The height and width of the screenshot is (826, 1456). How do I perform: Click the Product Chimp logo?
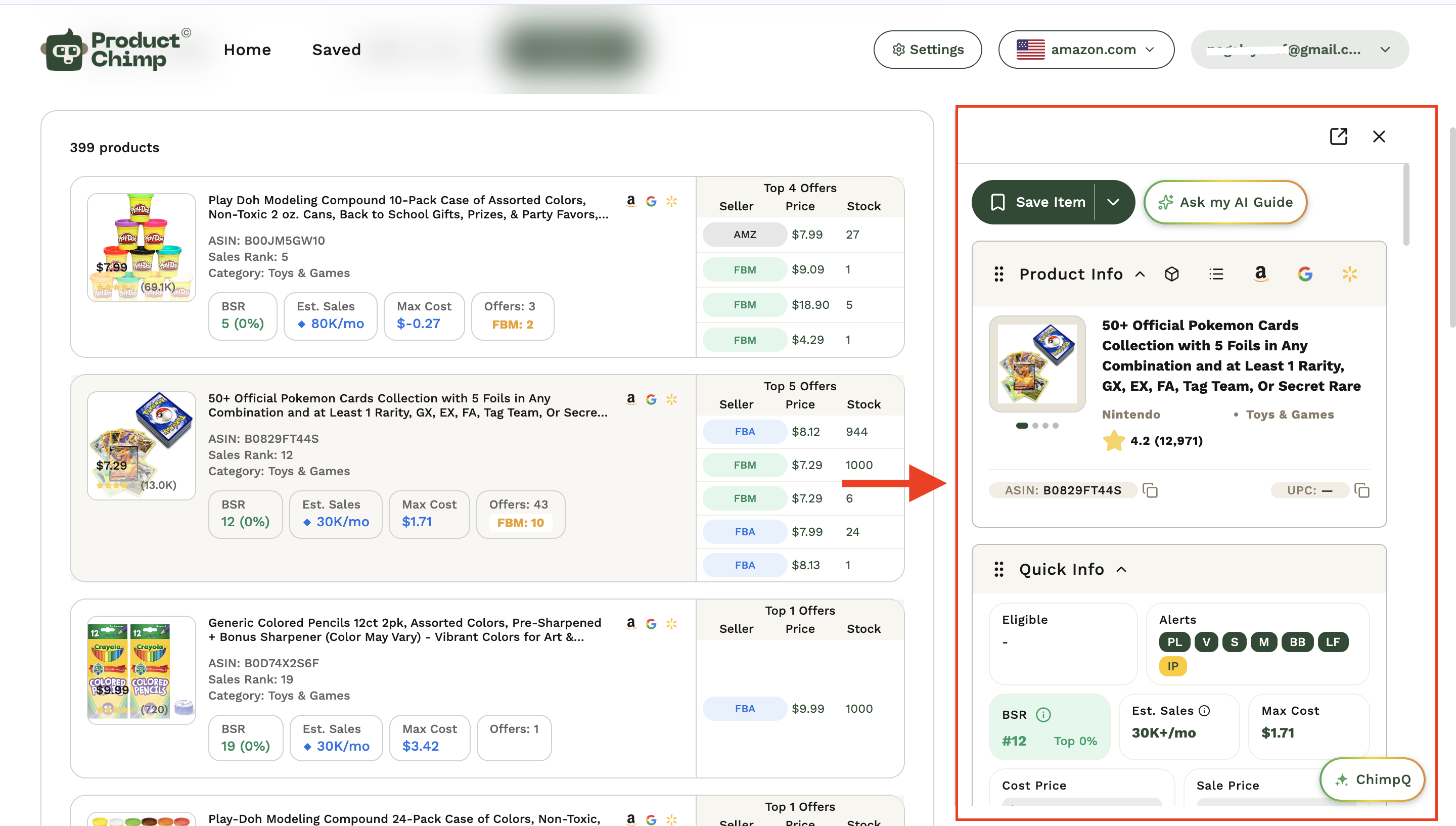[x=116, y=50]
